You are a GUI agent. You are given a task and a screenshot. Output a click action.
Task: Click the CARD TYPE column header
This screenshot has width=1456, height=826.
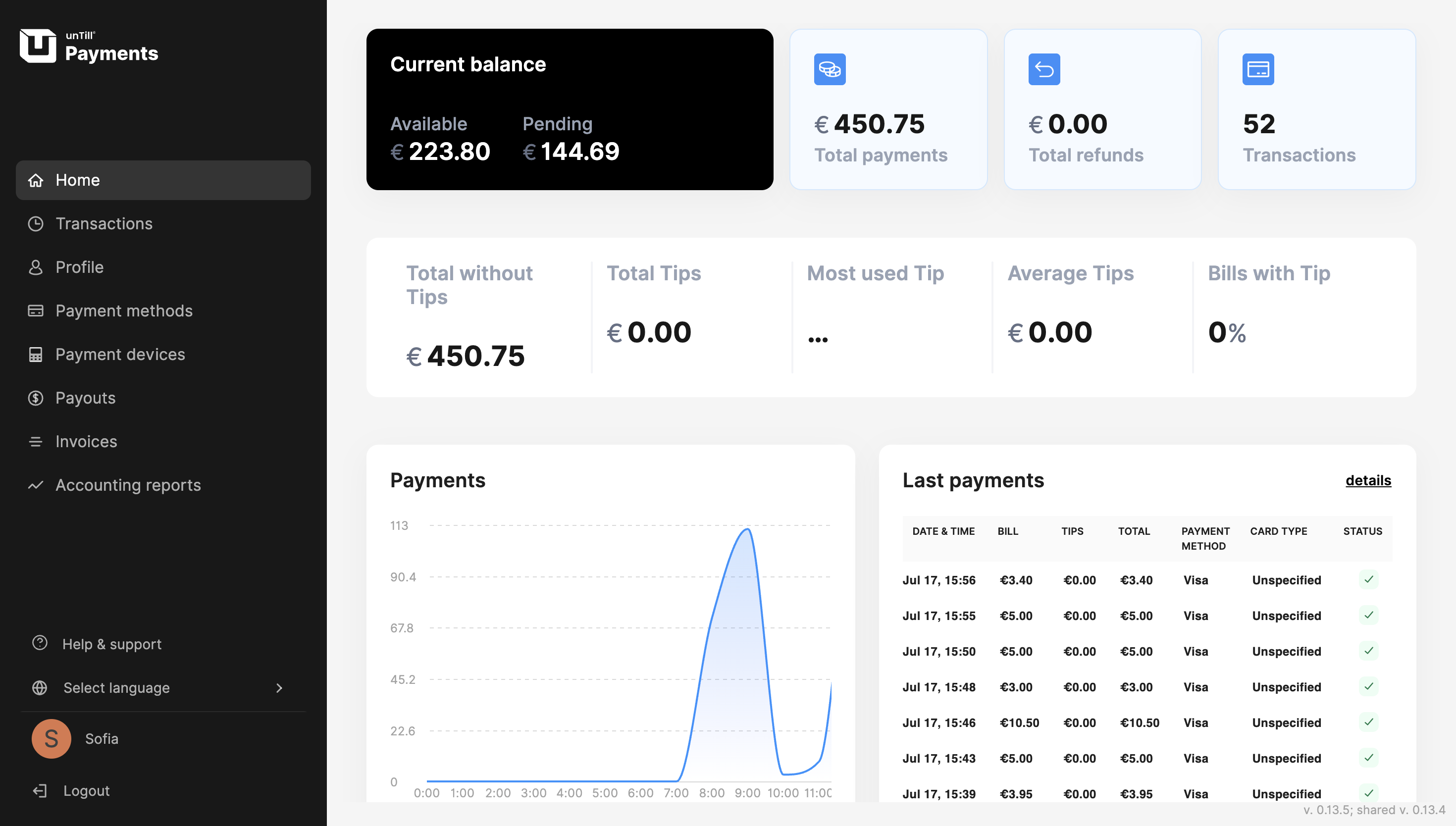pos(1279,531)
